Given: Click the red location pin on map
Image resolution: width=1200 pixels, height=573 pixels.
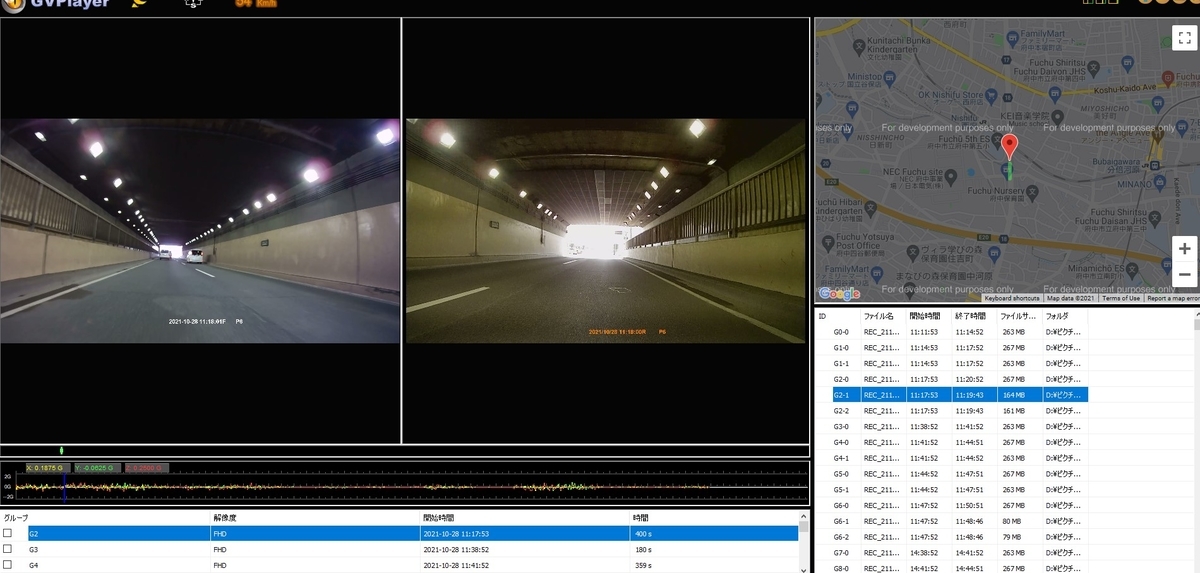Looking at the screenshot, I should tap(1009, 147).
